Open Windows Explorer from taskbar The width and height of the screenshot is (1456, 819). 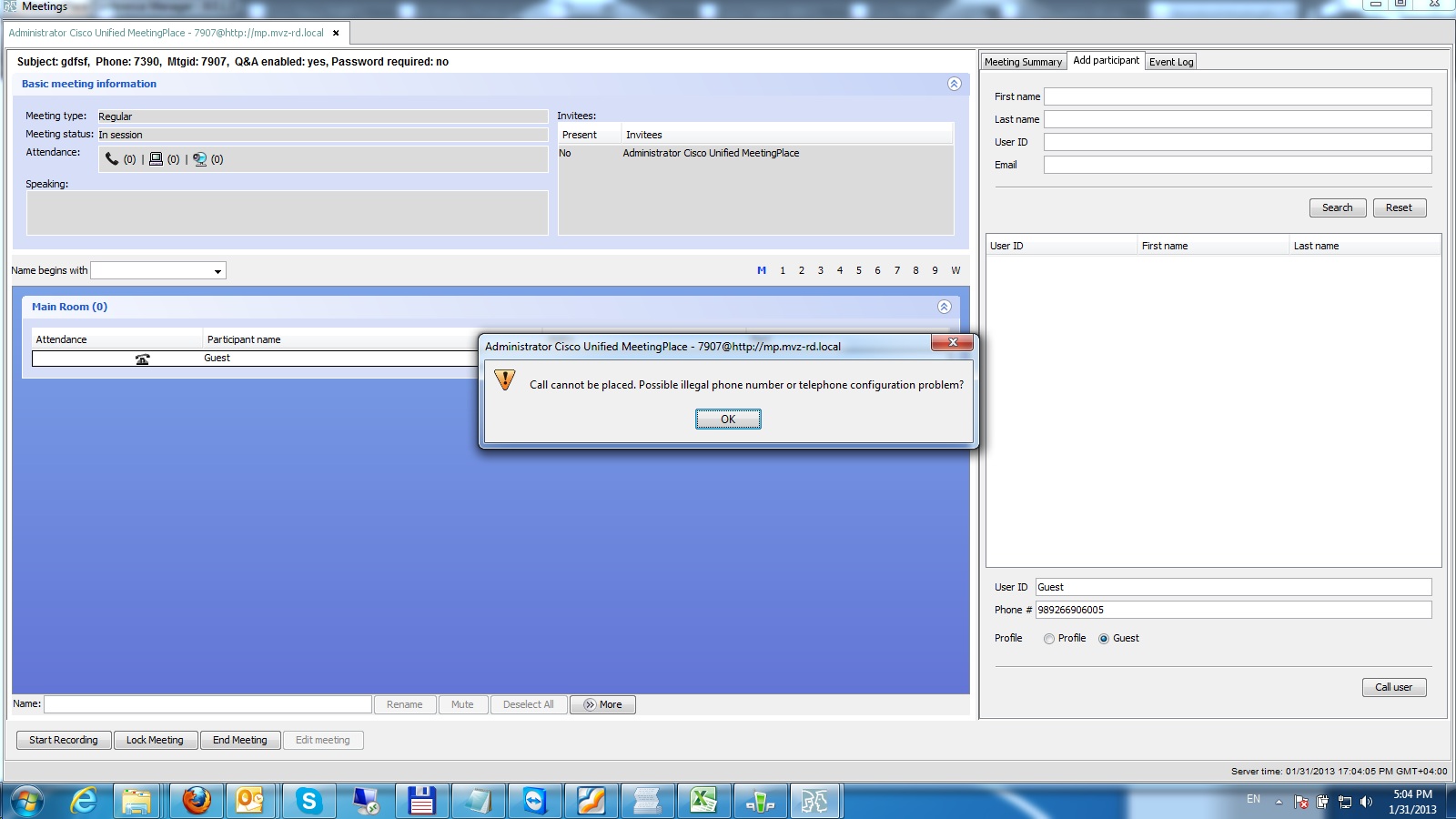coord(136,802)
